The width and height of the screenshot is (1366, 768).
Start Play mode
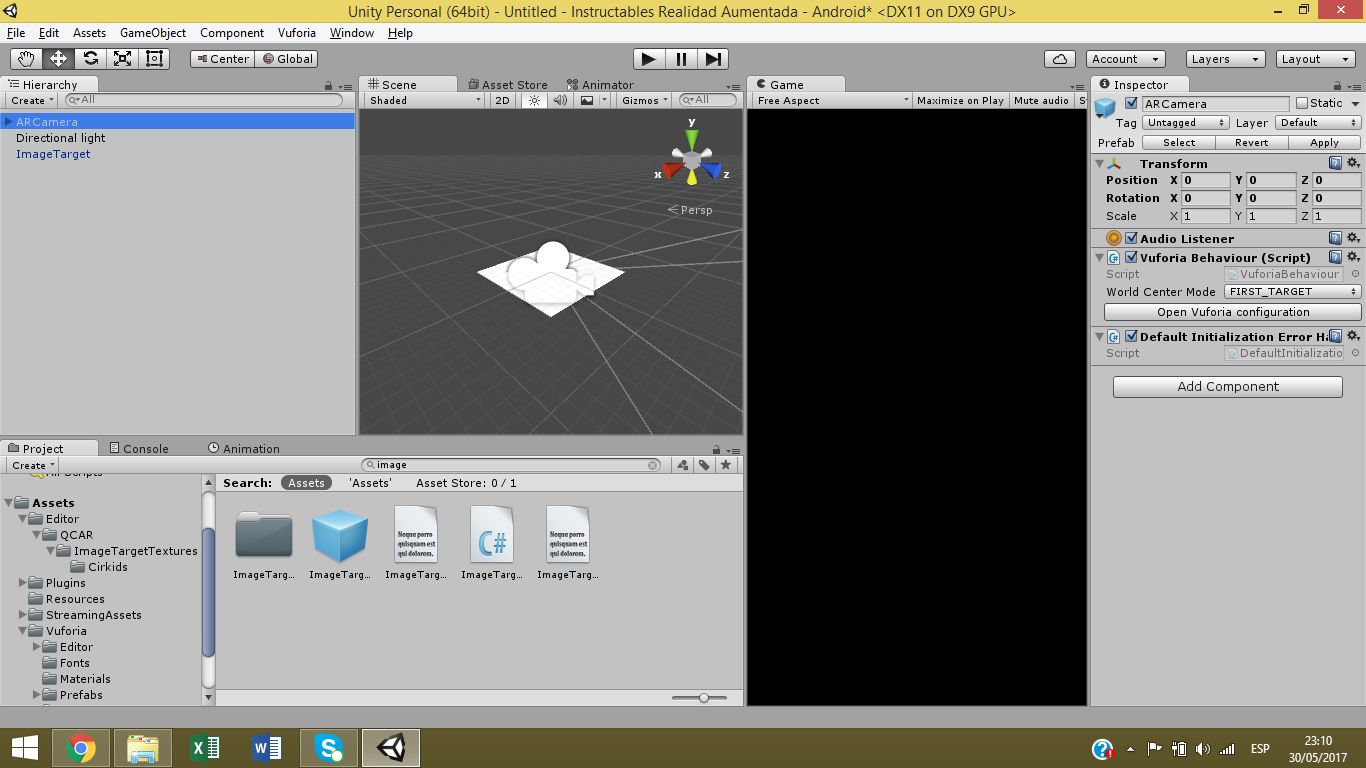tap(649, 59)
